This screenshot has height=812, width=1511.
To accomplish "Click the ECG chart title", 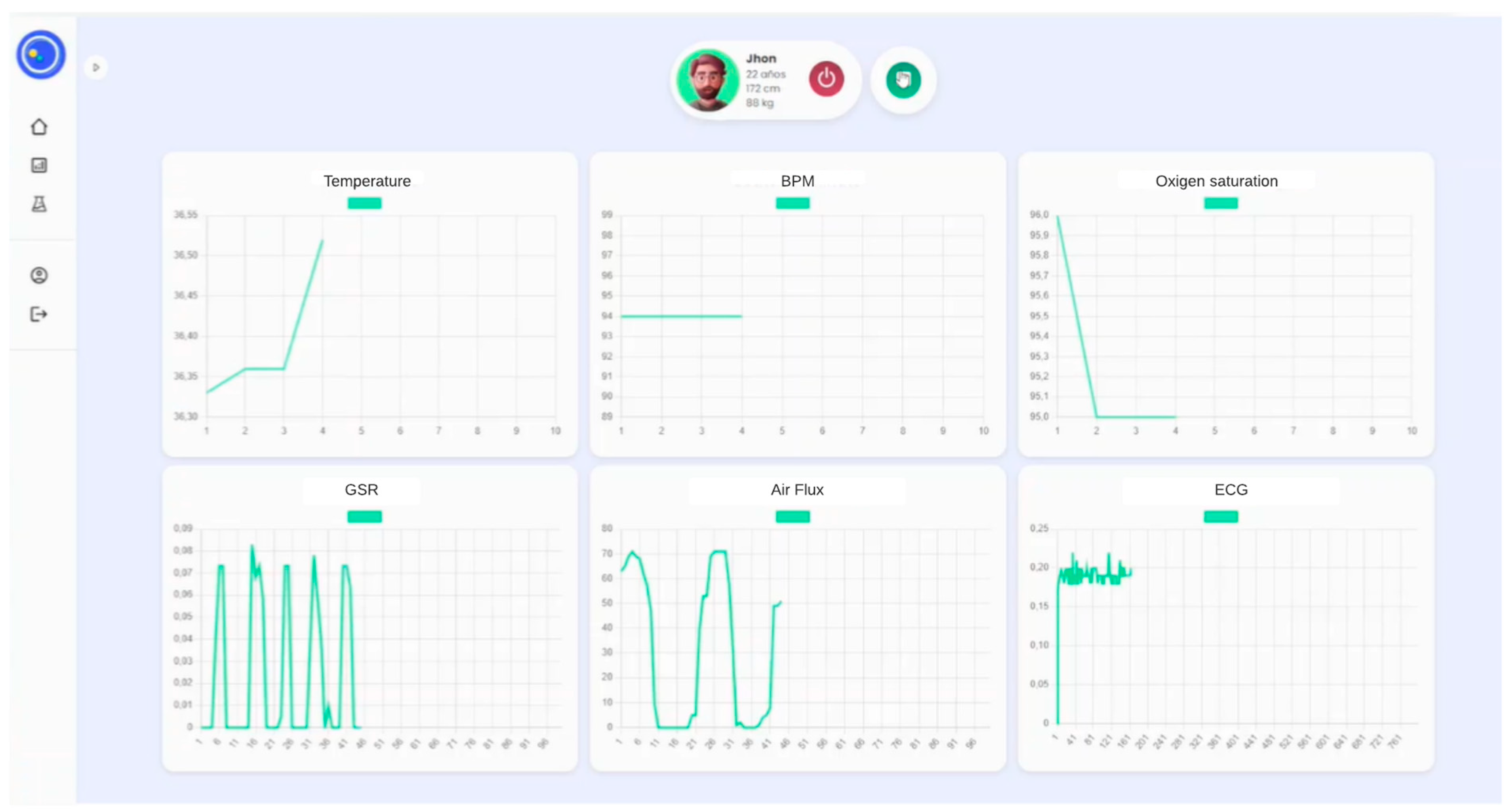I will tap(1231, 490).
